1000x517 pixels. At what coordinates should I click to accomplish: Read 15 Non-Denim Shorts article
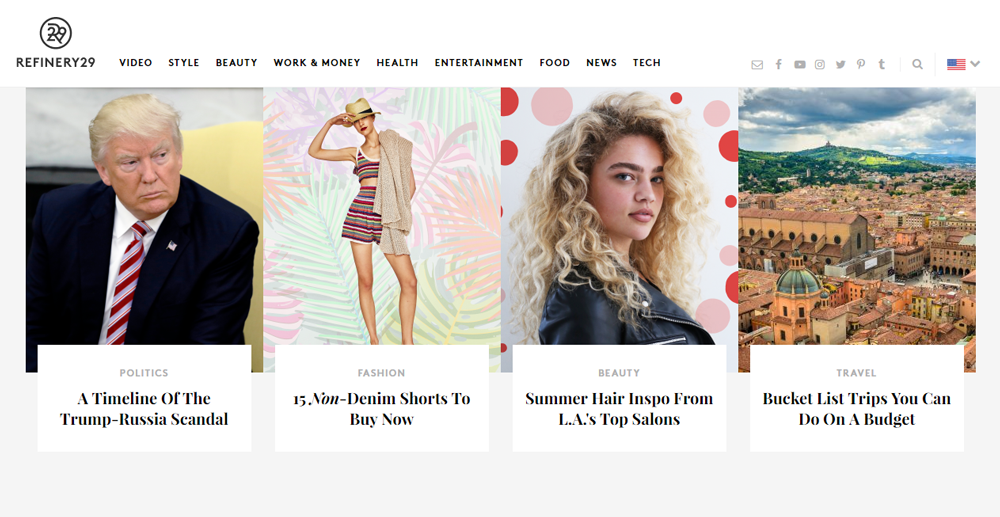[381, 409]
